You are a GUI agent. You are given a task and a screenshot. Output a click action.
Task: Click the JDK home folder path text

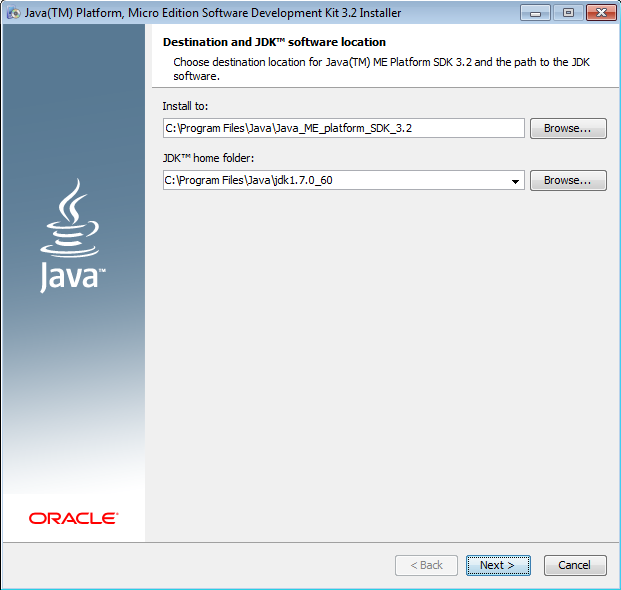[248, 180]
